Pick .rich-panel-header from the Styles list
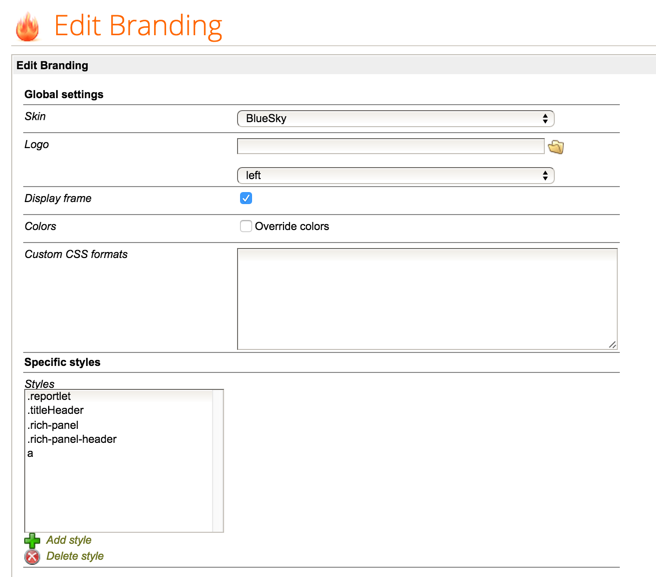This screenshot has width=656, height=577. 72,439
